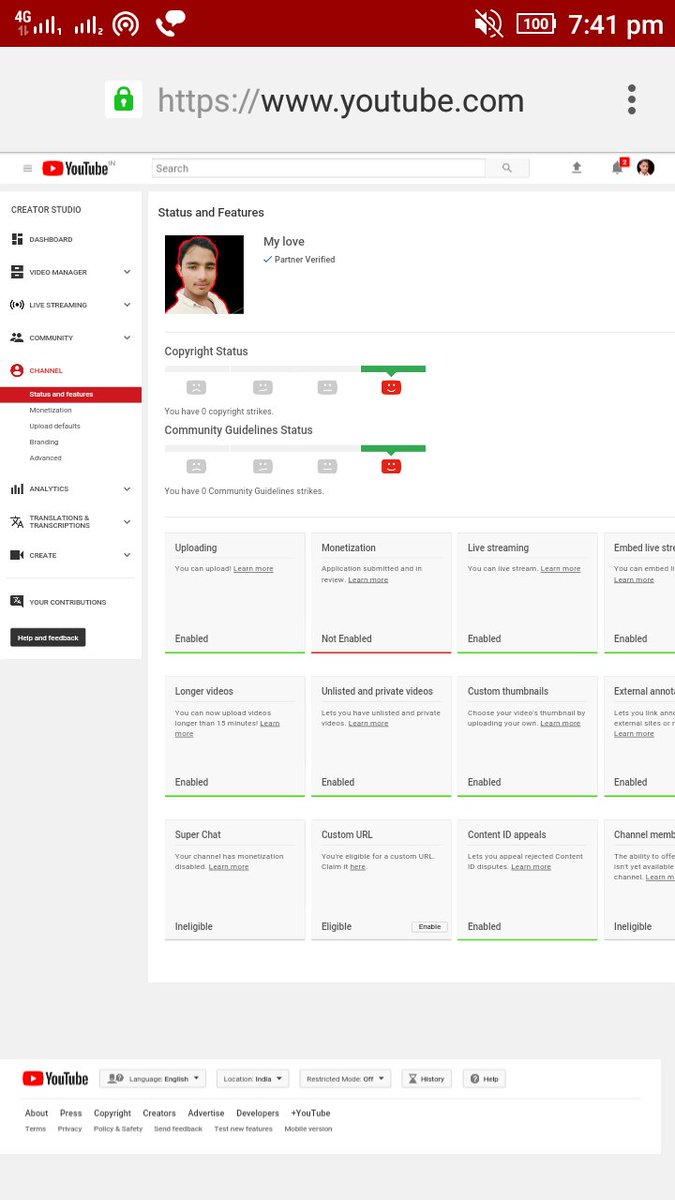The width and height of the screenshot is (675, 1200).
Task: Open the Location: India dropdown
Action: (x=253, y=1079)
